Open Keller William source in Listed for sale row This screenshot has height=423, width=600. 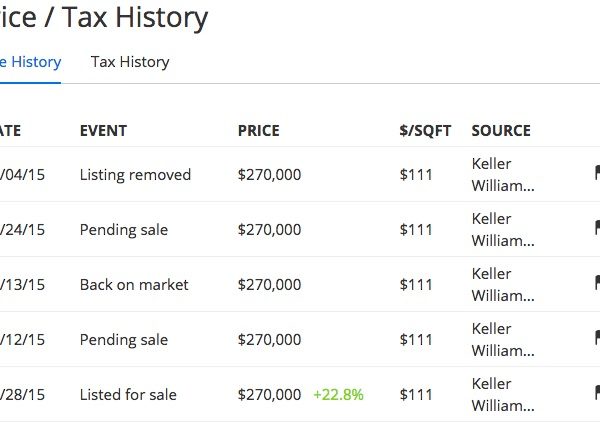coord(503,395)
